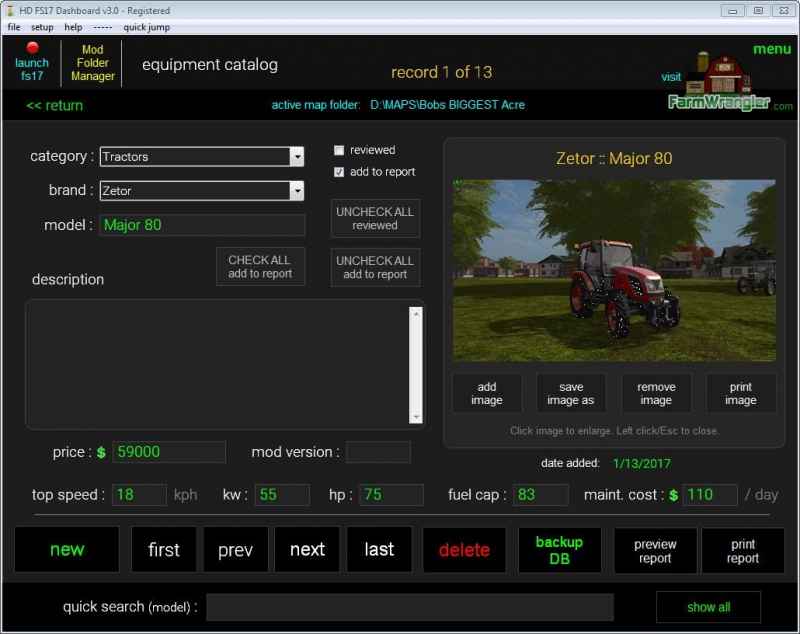
Task: Click the add image button
Action: [487, 393]
